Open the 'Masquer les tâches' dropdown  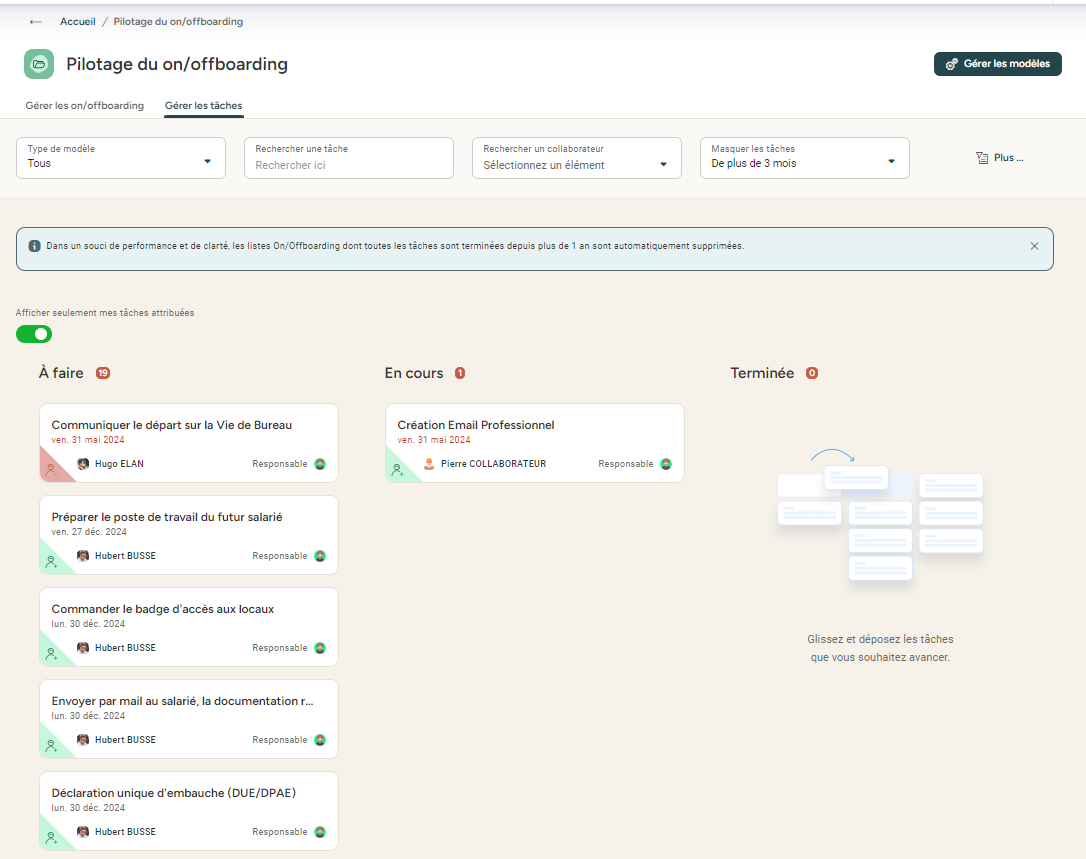(804, 158)
